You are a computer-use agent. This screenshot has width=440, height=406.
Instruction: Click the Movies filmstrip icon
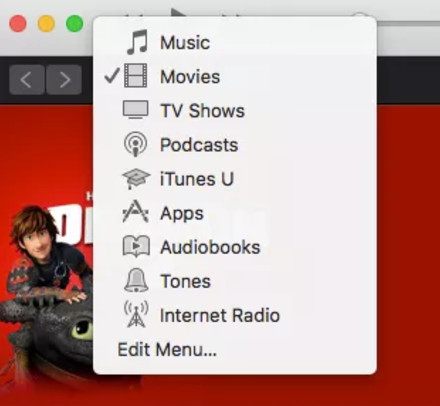(x=136, y=76)
